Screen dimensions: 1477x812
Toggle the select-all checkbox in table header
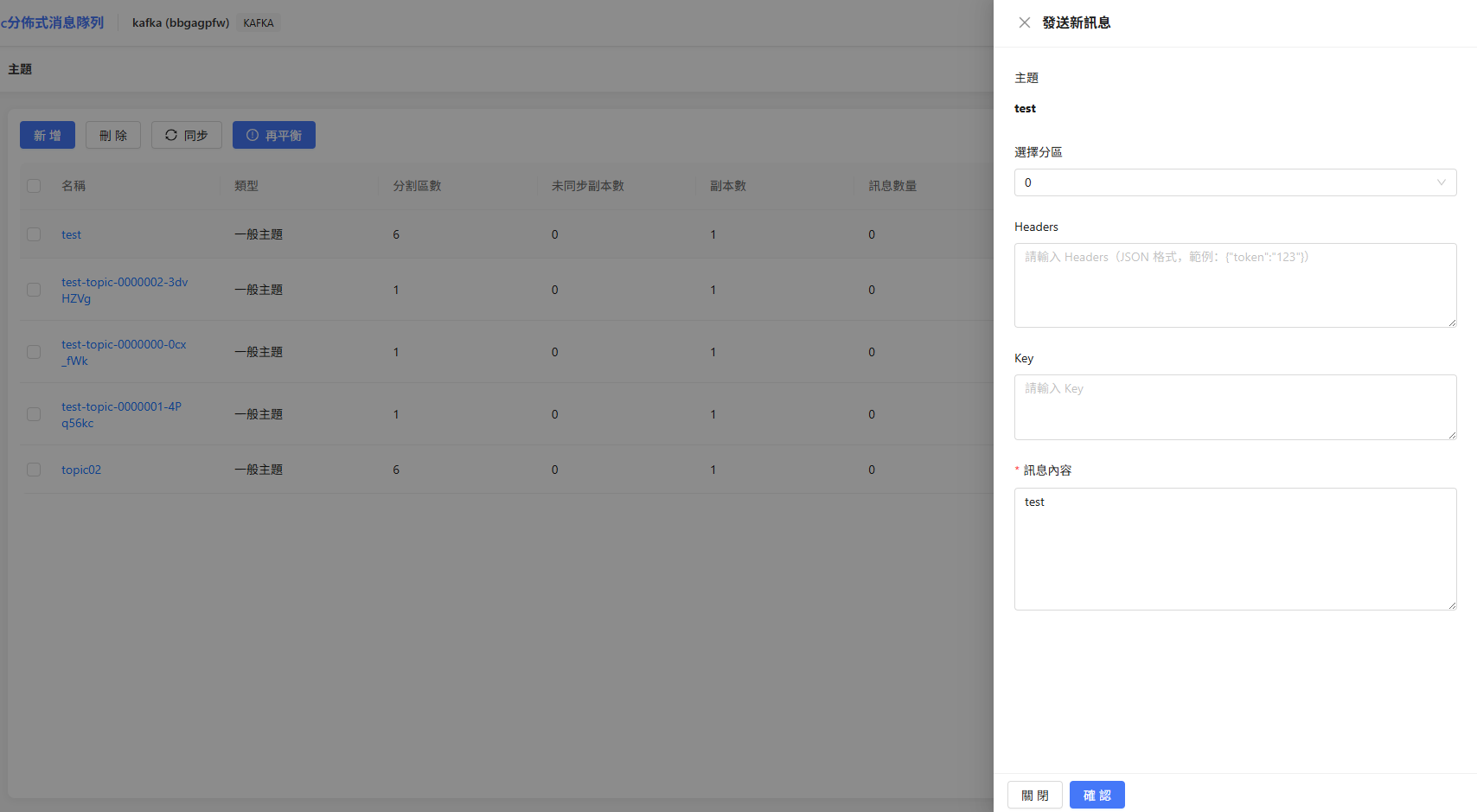(x=34, y=186)
